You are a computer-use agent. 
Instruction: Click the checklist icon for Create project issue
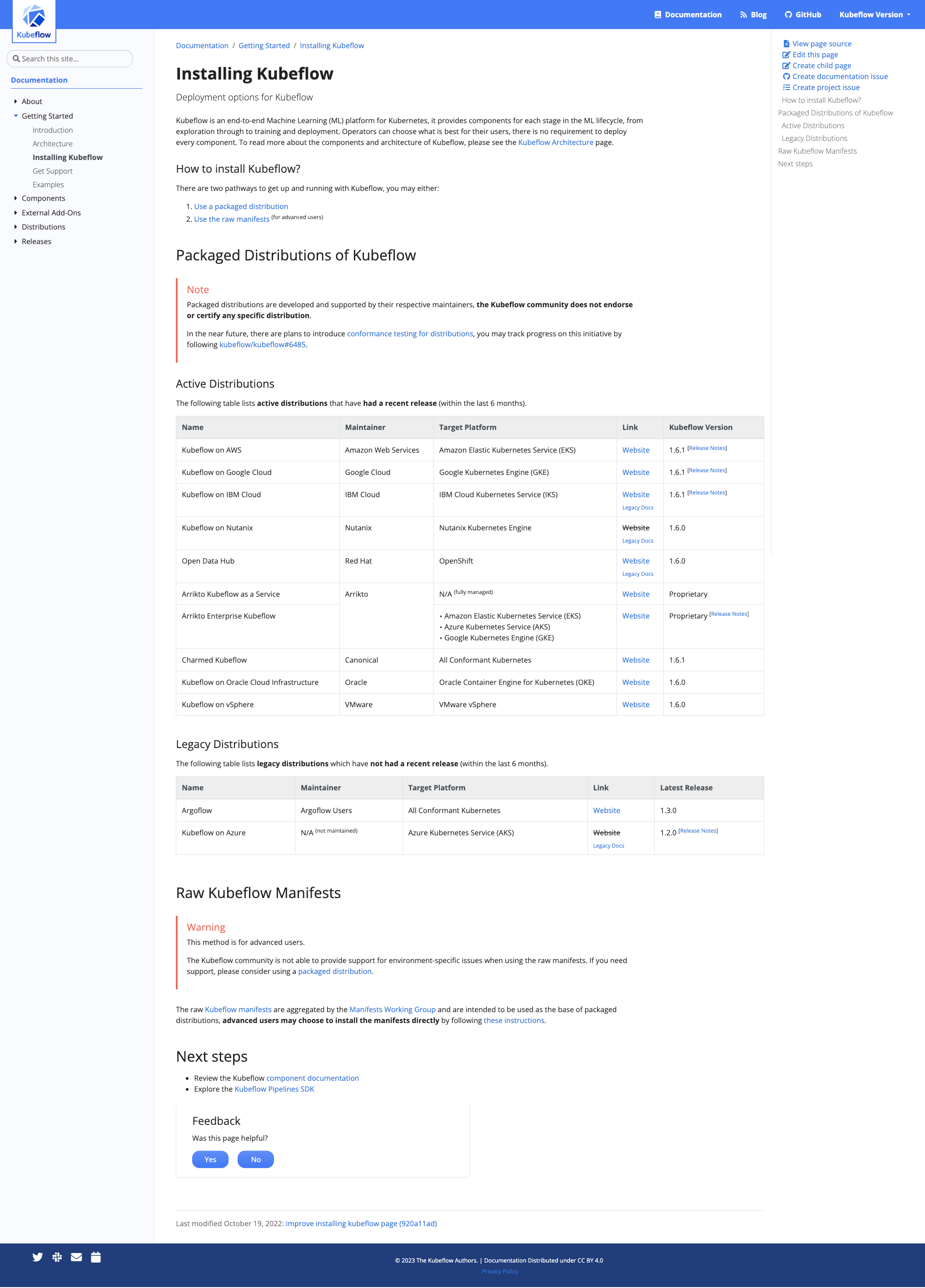(x=786, y=87)
